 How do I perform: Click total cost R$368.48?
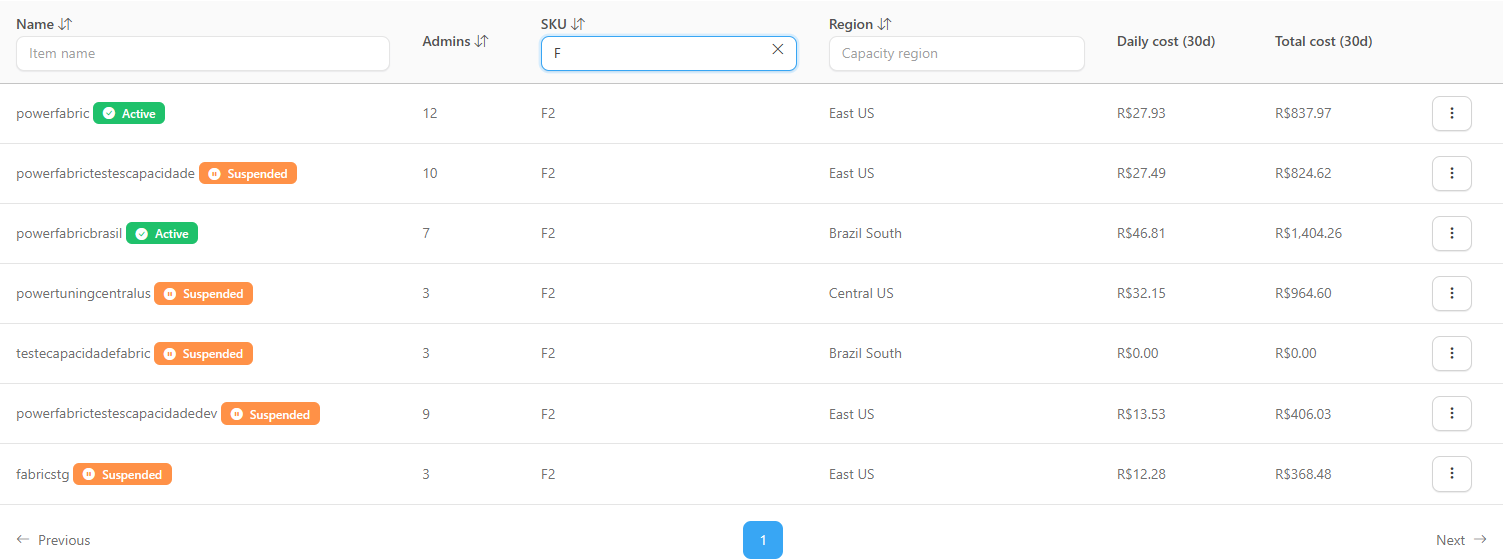coord(1303,474)
